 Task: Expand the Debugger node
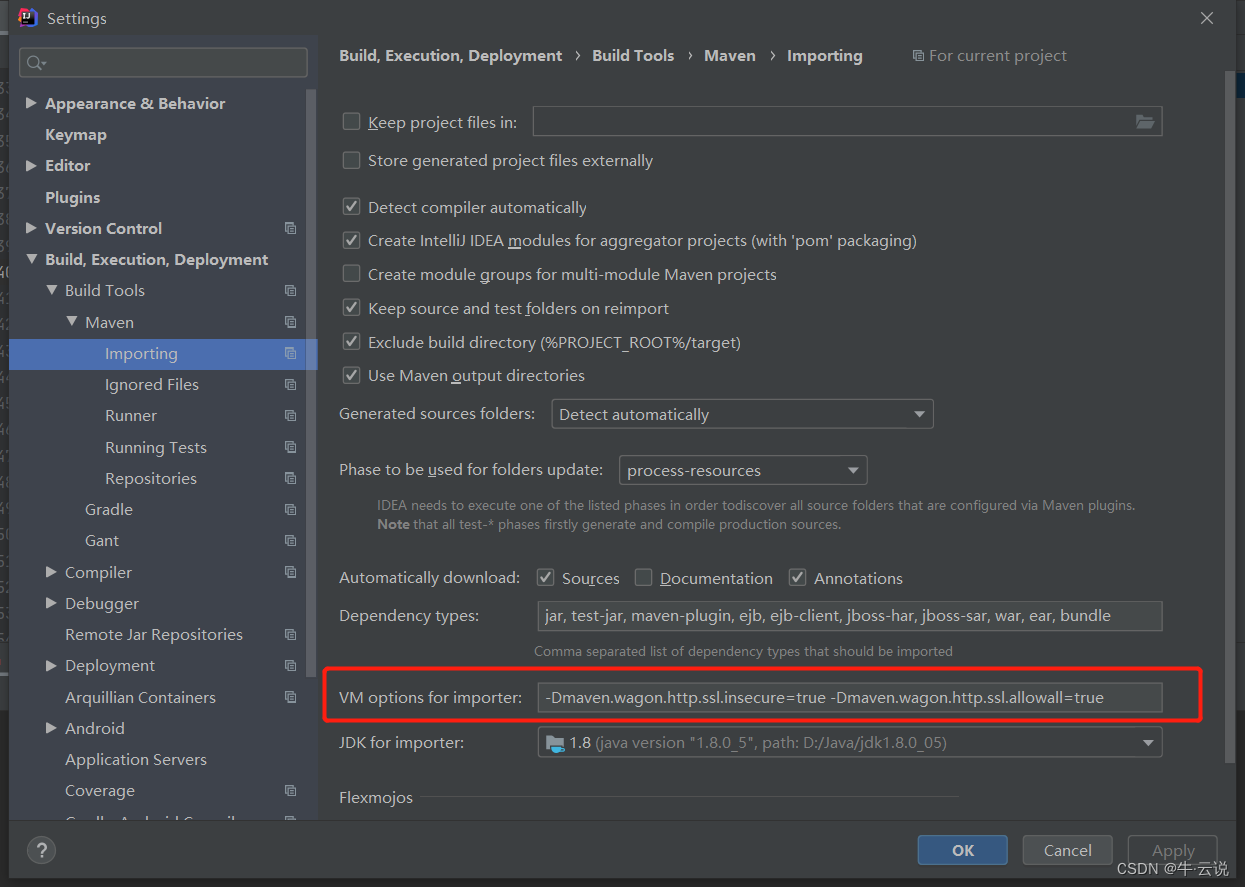tap(51, 604)
